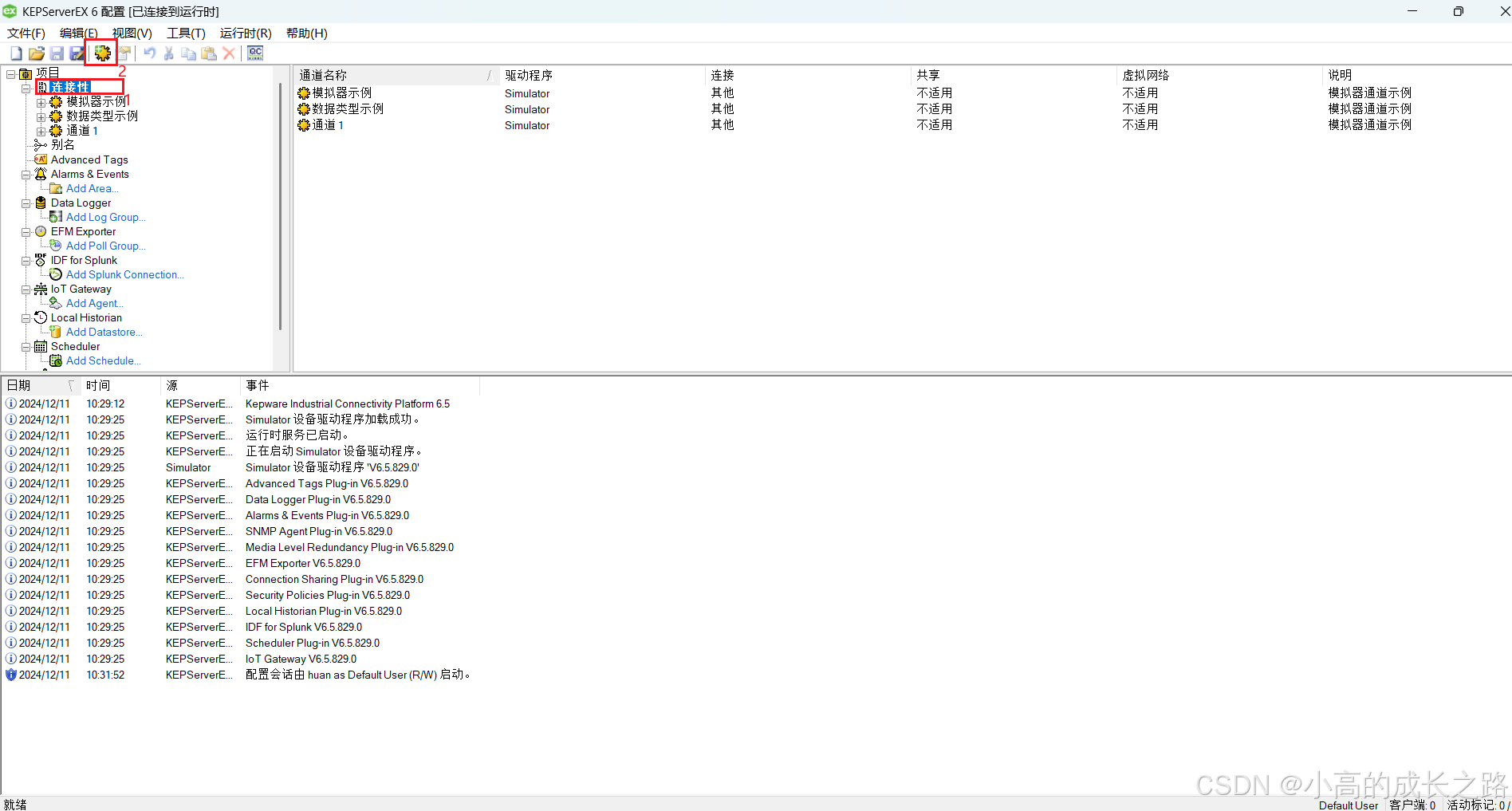Click the Data Logger database icon

[x=41, y=203]
